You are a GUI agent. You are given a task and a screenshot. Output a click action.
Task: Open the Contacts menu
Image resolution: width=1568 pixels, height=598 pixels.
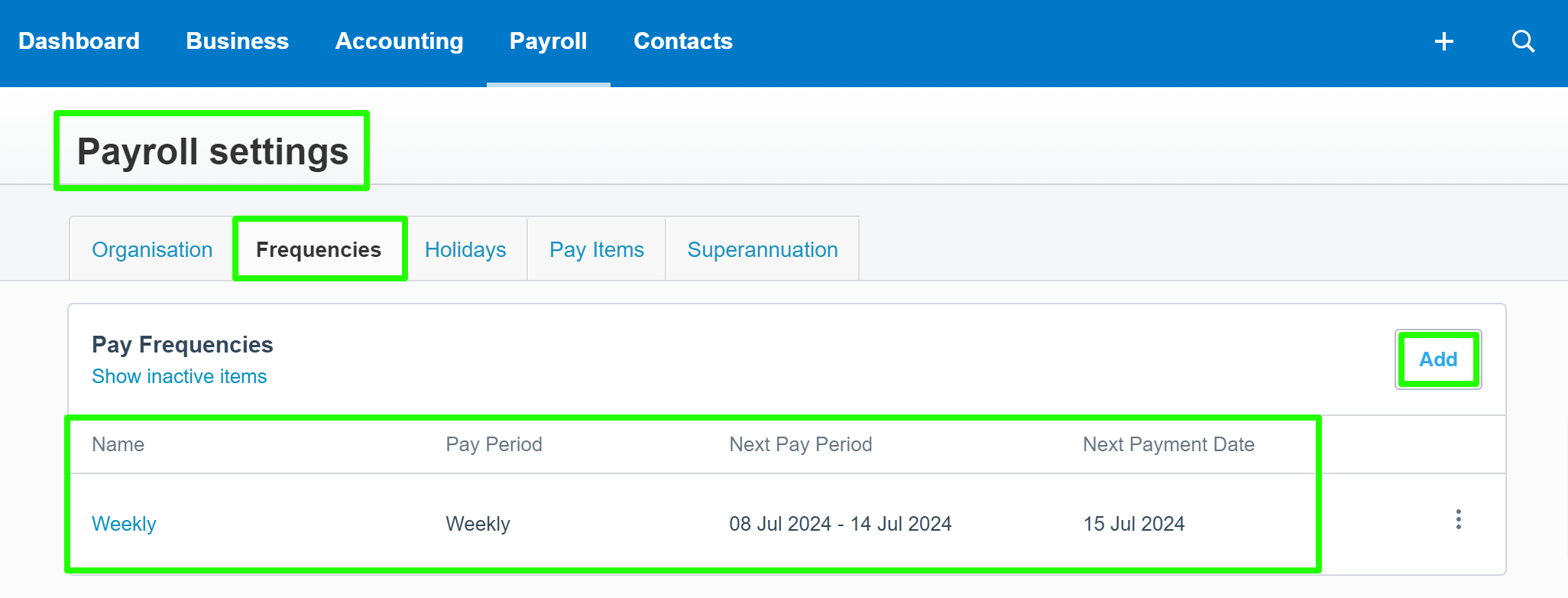(x=682, y=41)
